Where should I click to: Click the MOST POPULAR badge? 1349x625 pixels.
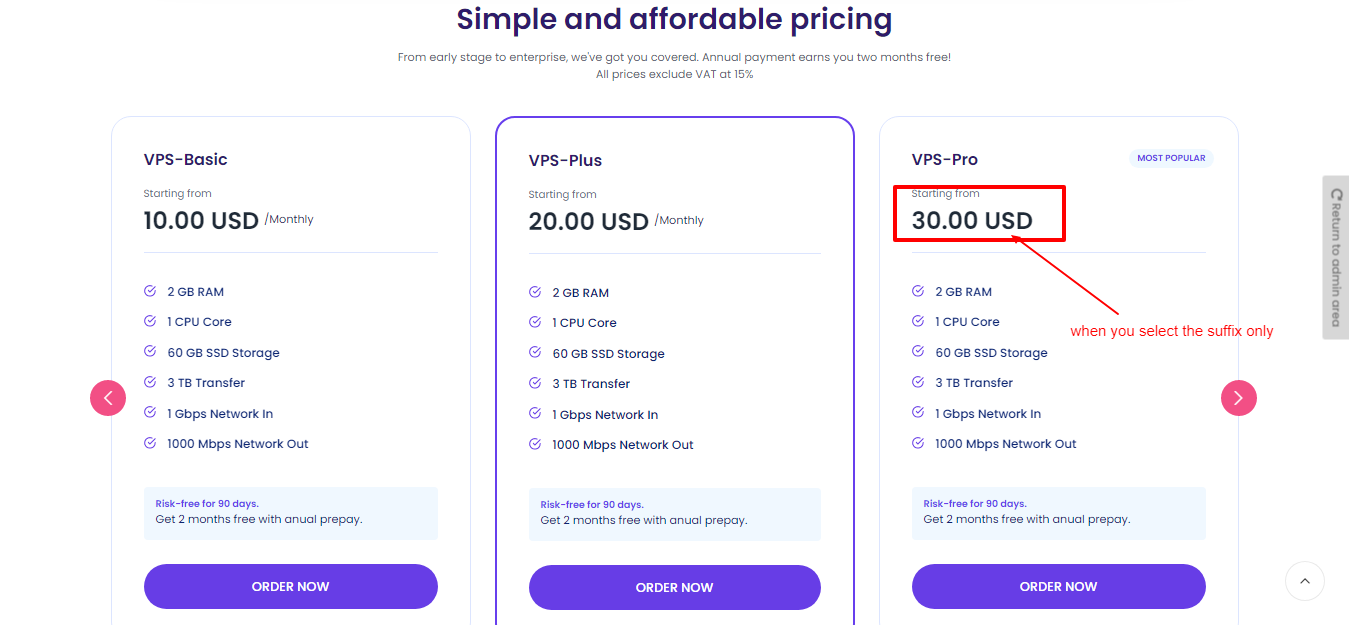click(1171, 158)
